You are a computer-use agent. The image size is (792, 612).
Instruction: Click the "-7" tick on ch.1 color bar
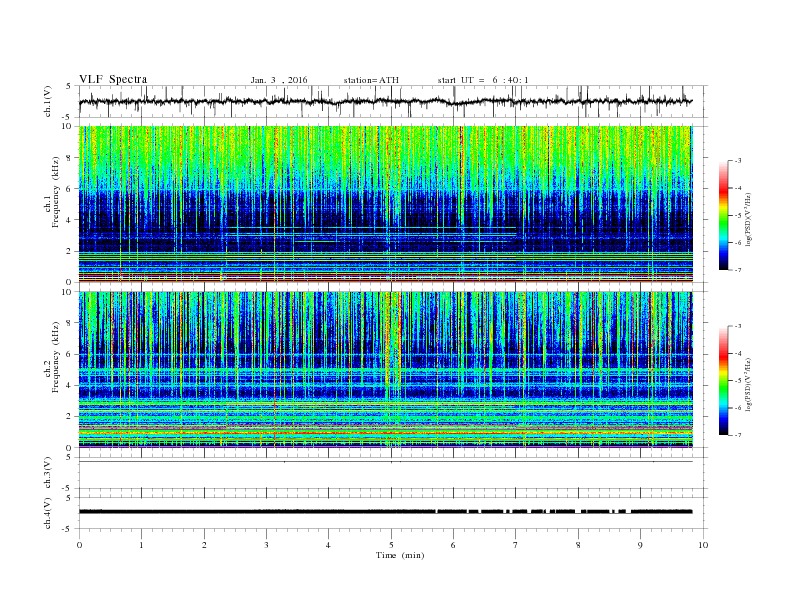click(738, 270)
